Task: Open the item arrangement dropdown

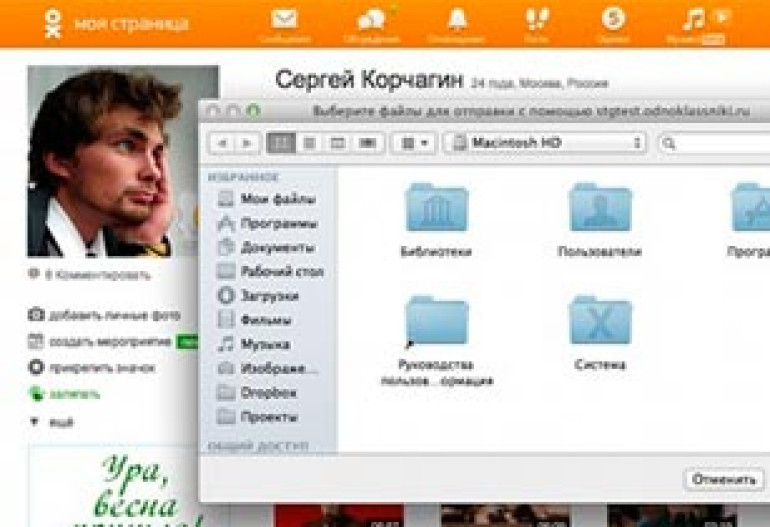Action: 413,143
